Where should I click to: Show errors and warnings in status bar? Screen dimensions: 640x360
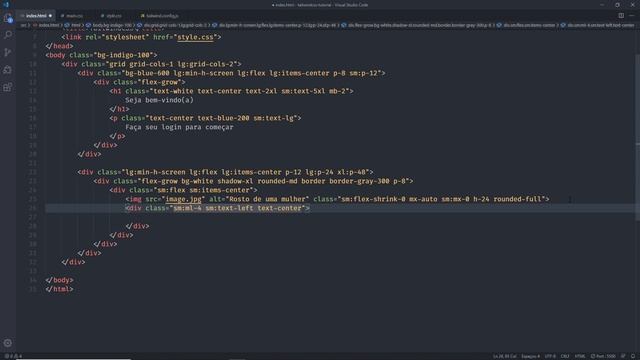(x=13, y=356)
